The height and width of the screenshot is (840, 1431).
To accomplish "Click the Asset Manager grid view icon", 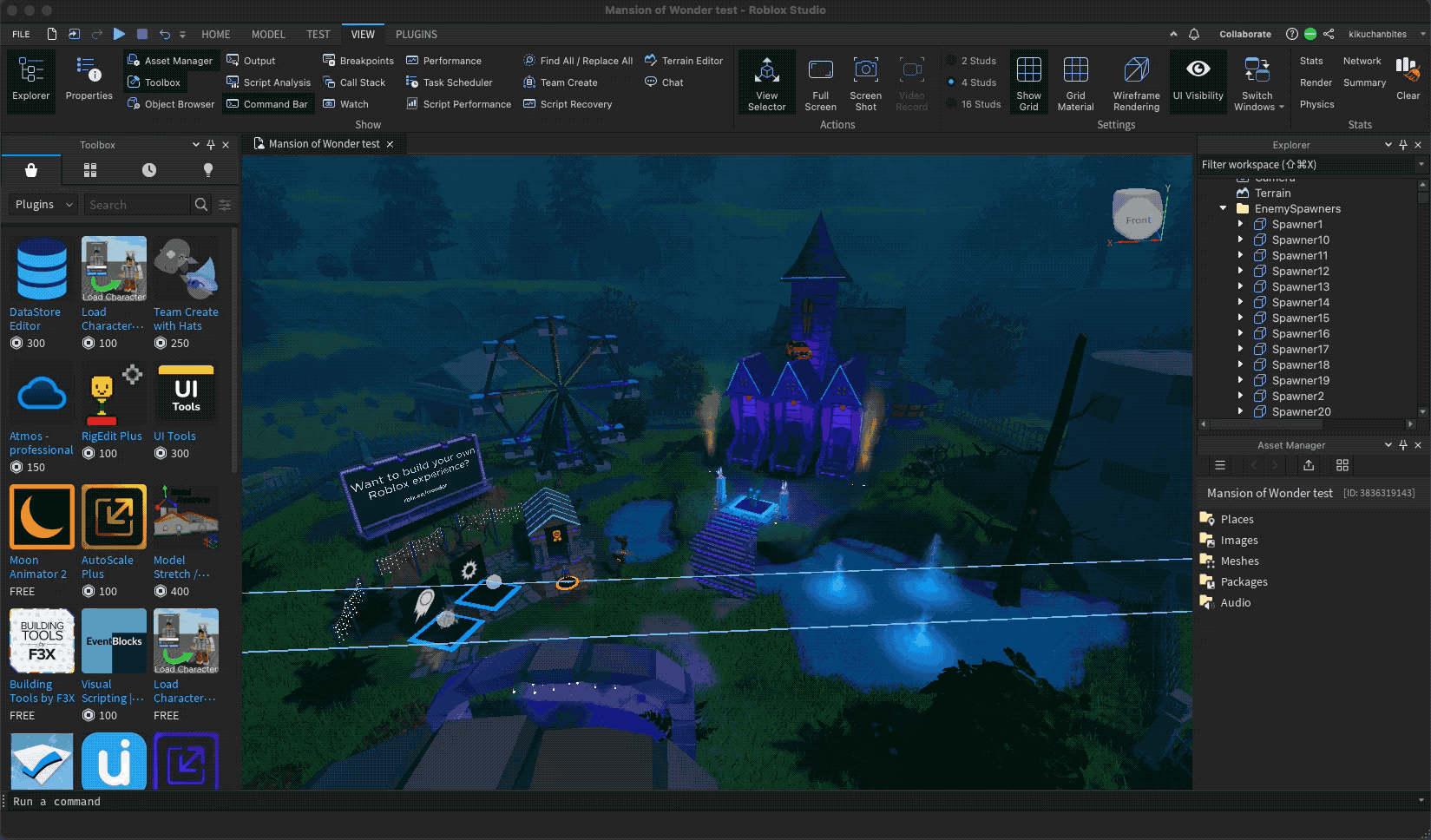I will [x=1342, y=466].
